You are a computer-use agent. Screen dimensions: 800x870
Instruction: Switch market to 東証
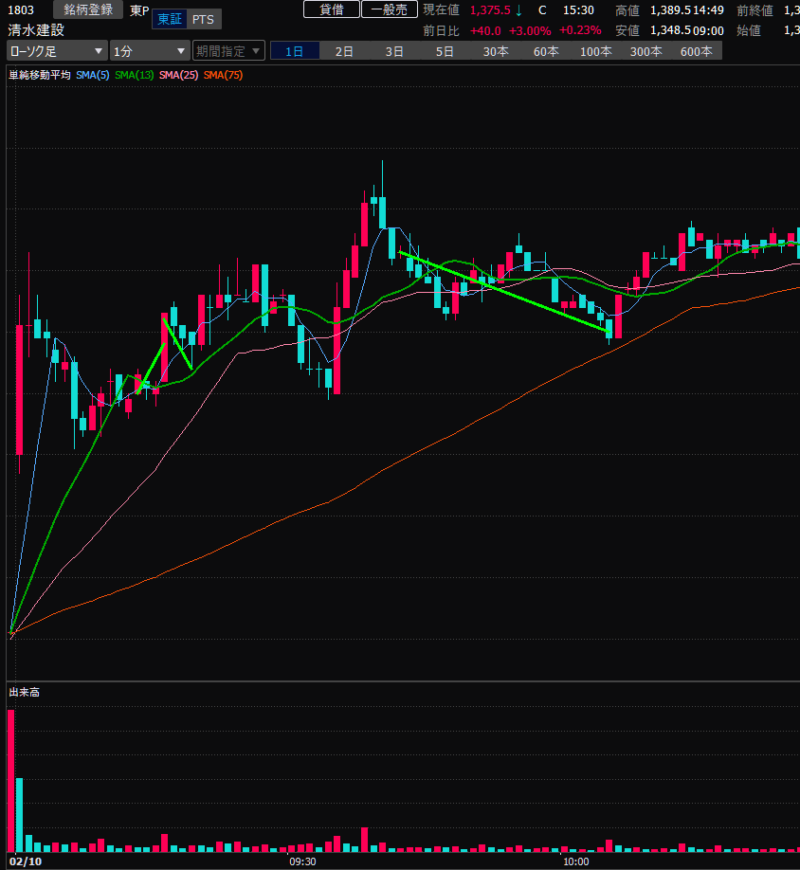coord(168,19)
